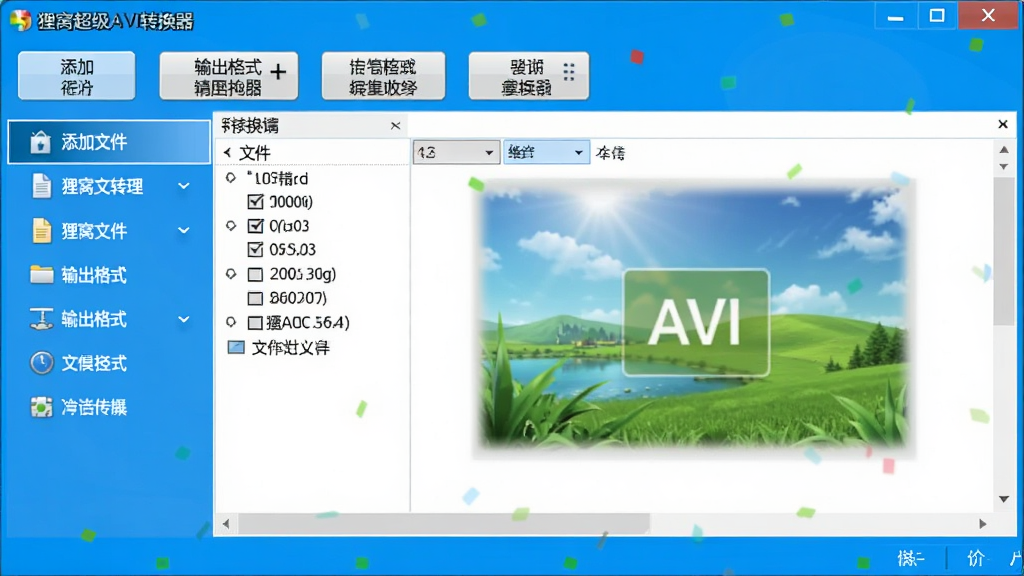
Task: Click the clock icon in the sidebar
Action: pos(41,363)
